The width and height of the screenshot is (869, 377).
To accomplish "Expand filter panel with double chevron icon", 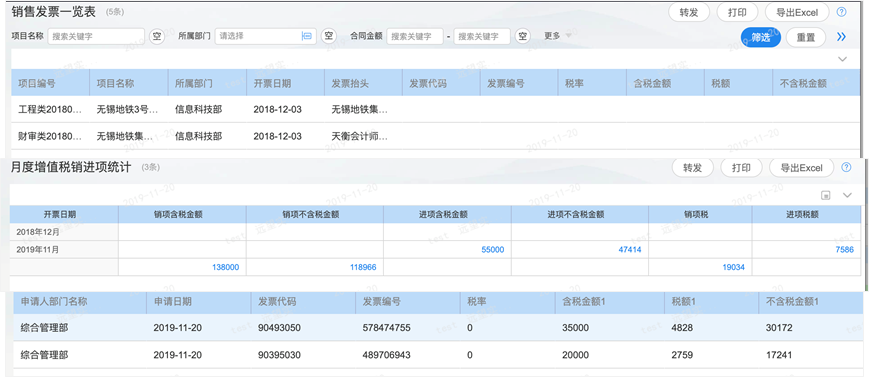I will (841, 37).
